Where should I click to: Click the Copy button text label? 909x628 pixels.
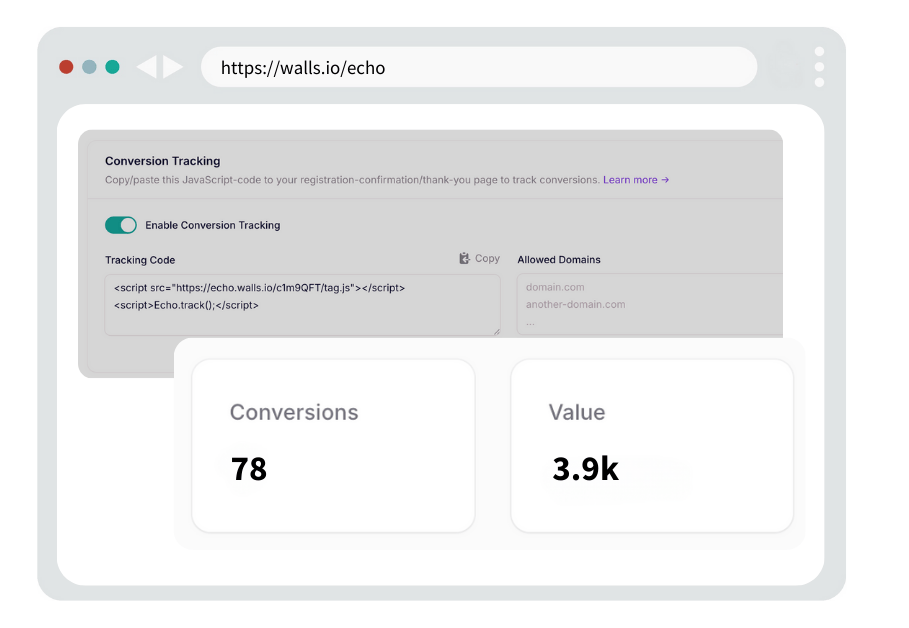pos(486,258)
